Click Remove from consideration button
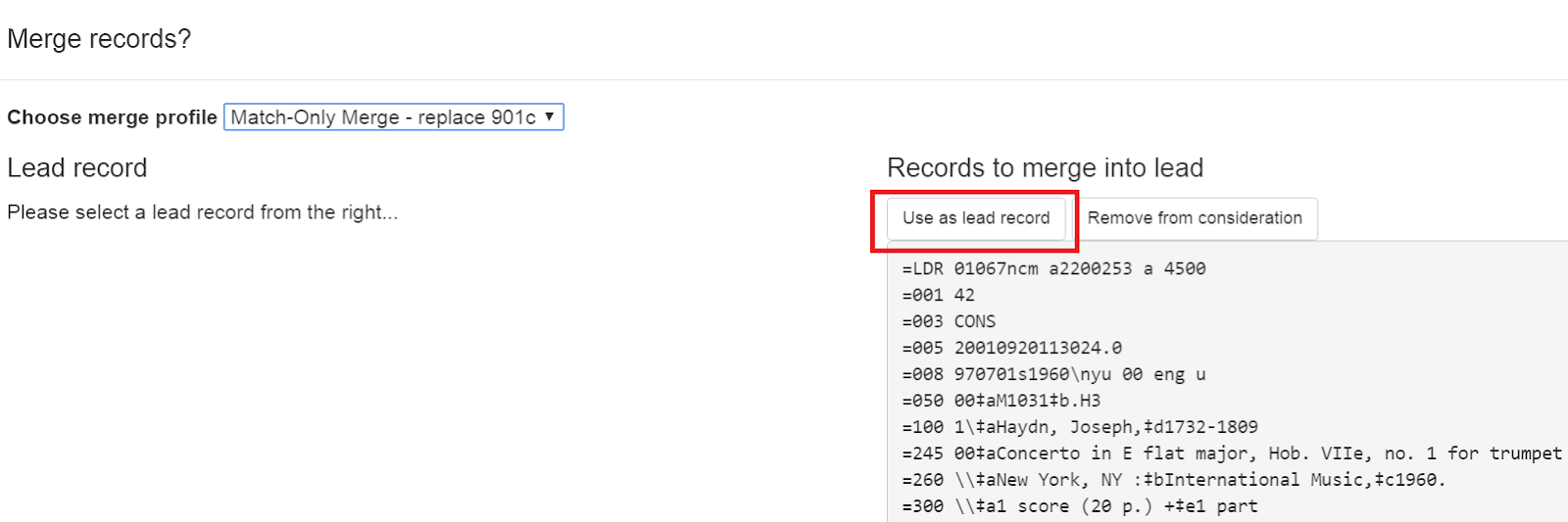The width and height of the screenshot is (1568, 522). (x=1195, y=218)
